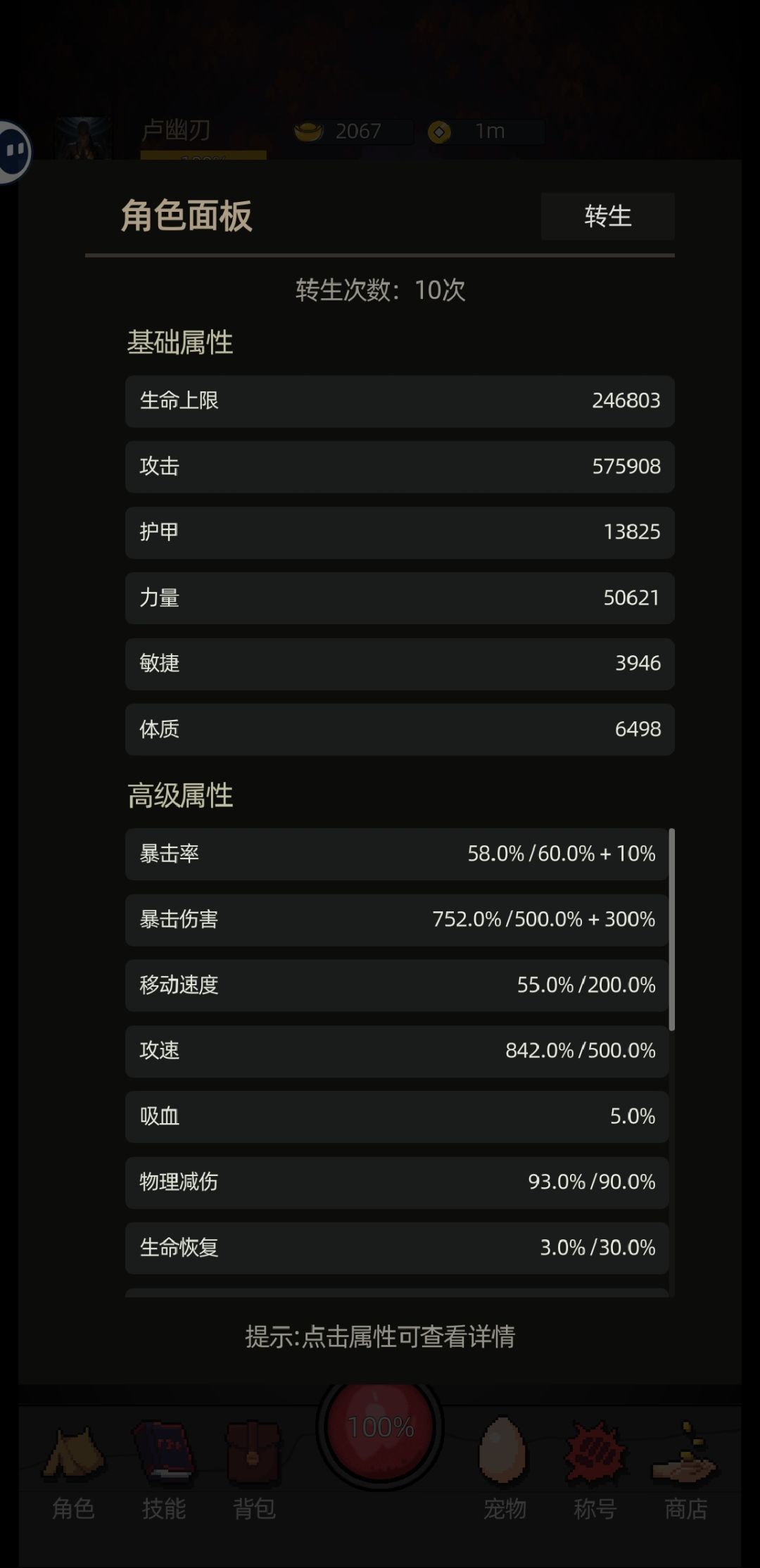
Task: View details of 攻击 attribute row
Action: (400, 466)
